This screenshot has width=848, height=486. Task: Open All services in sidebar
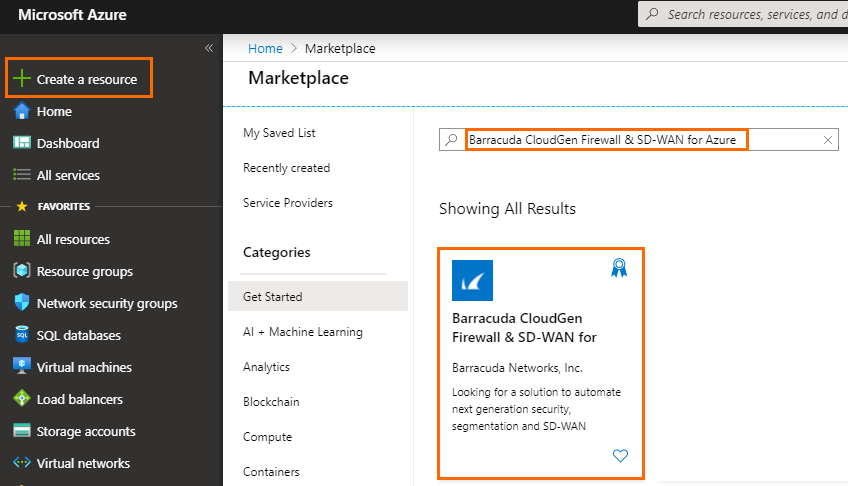coord(68,175)
